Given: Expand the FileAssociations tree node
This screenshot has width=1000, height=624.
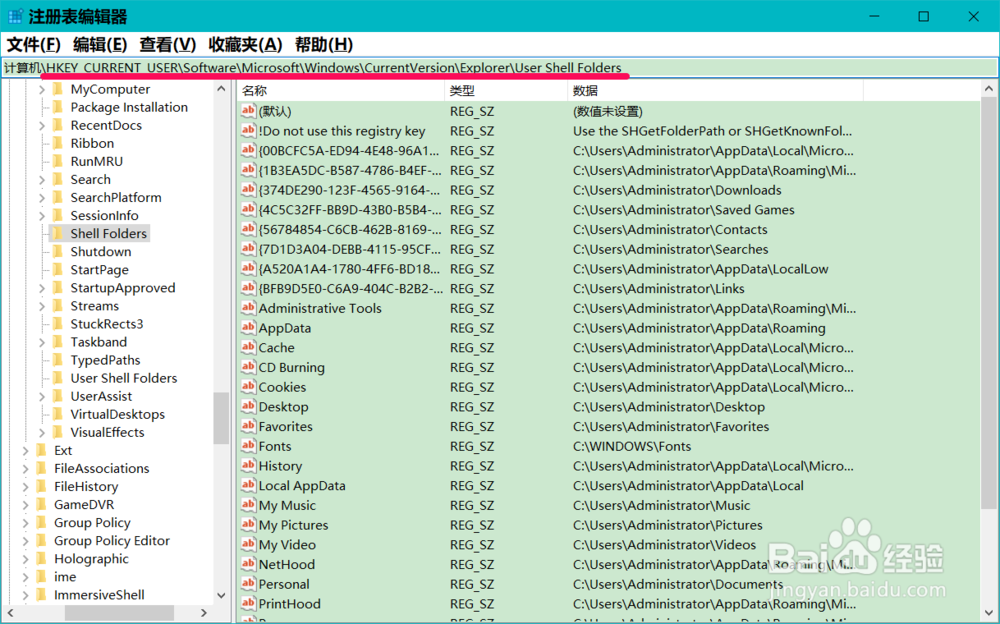Looking at the screenshot, I should 26,468.
